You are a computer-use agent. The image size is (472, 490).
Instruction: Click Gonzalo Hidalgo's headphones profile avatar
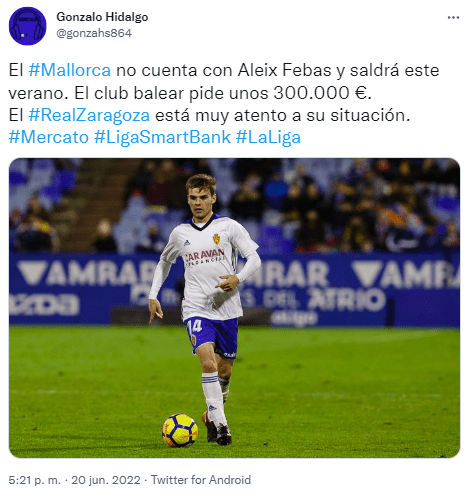(x=27, y=26)
